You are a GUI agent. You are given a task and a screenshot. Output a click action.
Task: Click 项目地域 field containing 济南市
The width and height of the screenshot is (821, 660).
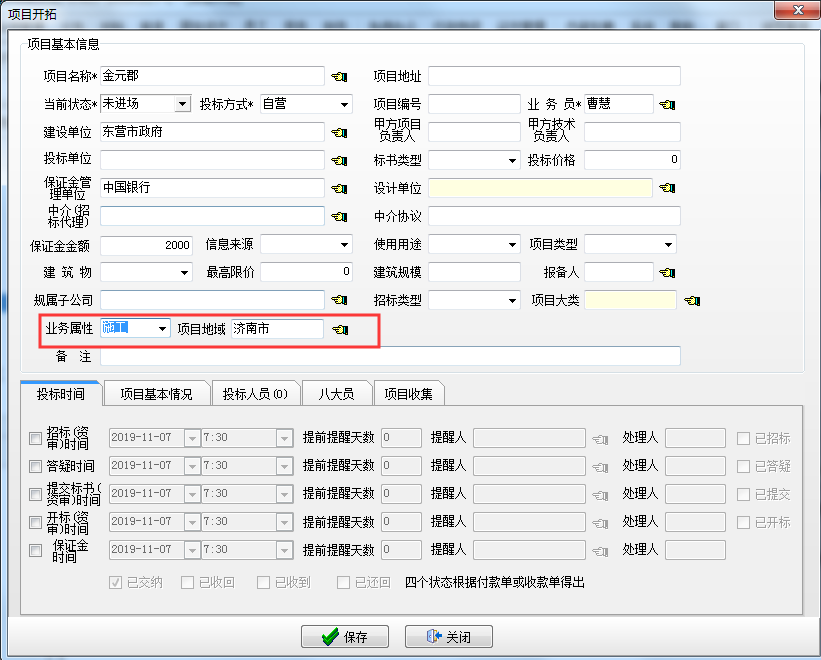tap(278, 328)
